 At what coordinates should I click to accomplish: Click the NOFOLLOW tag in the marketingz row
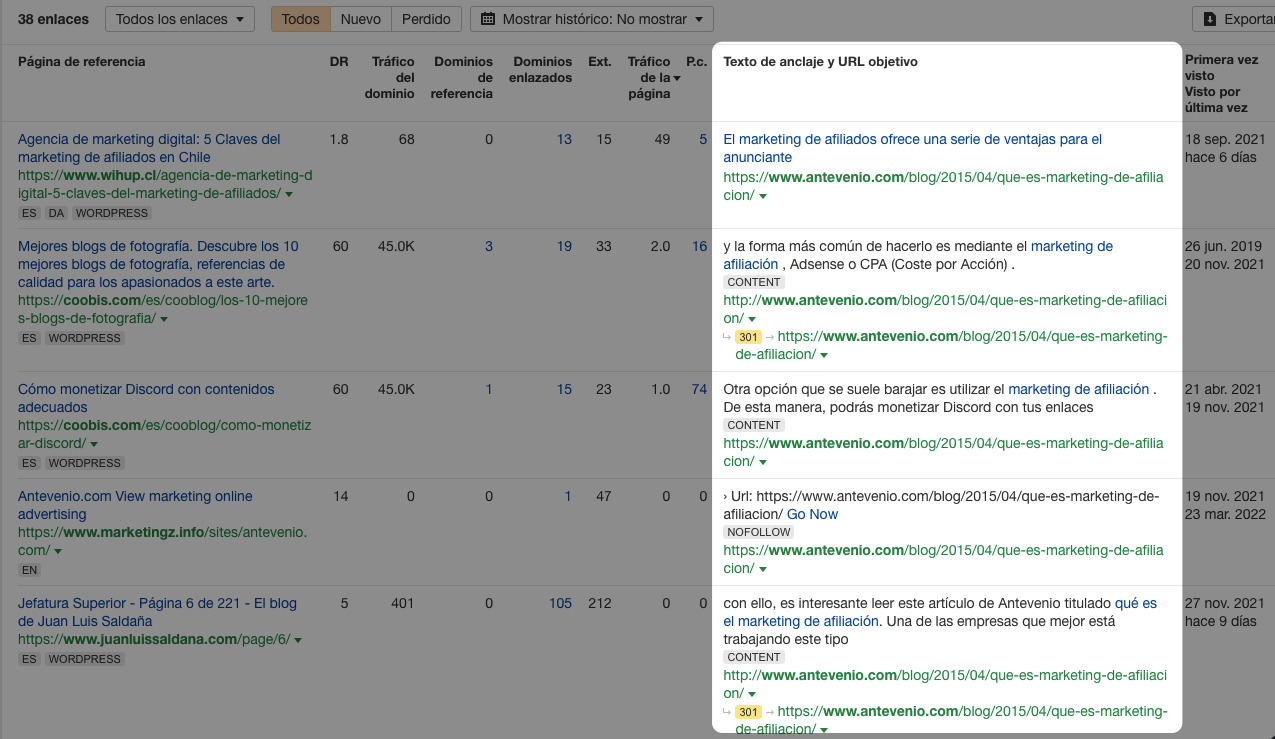(x=757, y=532)
